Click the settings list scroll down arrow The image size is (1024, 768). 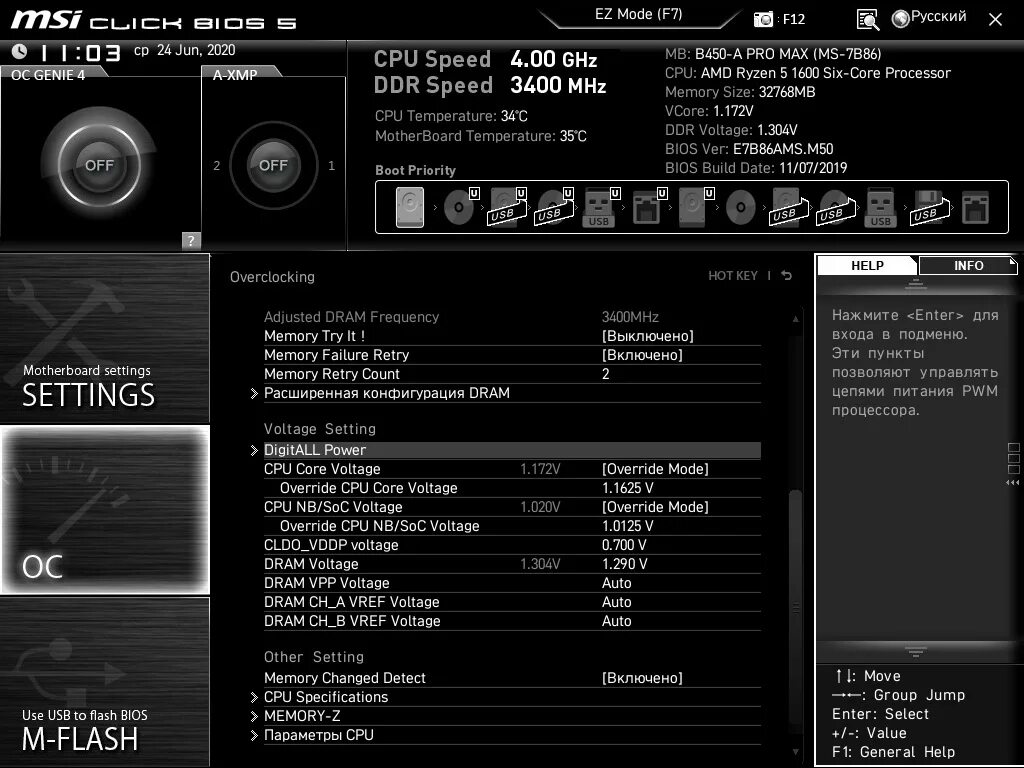coord(795,752)
